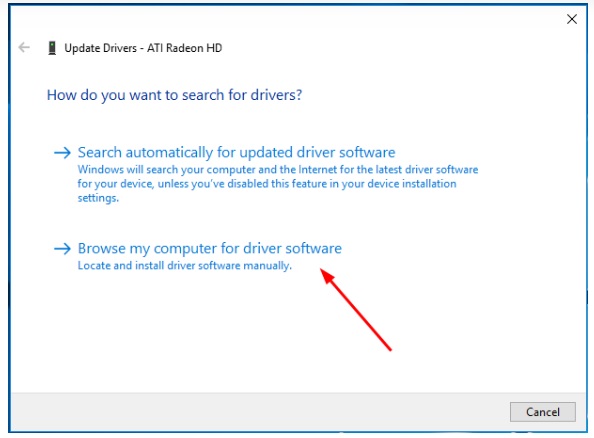594x438 pixels.
Task: Click the arrow icon beside Browse my computer
Action: [63, 249]
